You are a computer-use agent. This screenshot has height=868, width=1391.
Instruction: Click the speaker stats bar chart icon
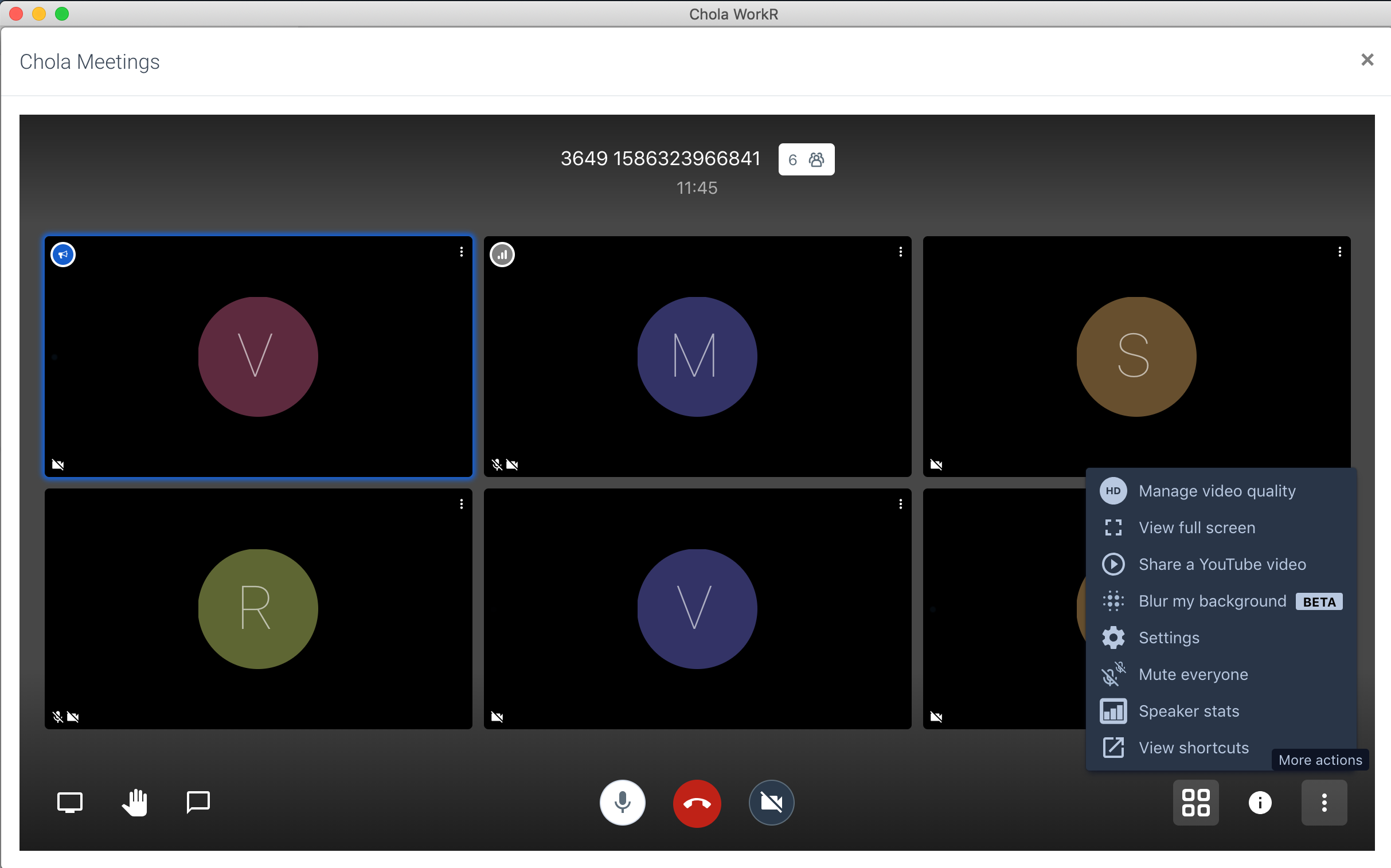[x=1112, y=711]
